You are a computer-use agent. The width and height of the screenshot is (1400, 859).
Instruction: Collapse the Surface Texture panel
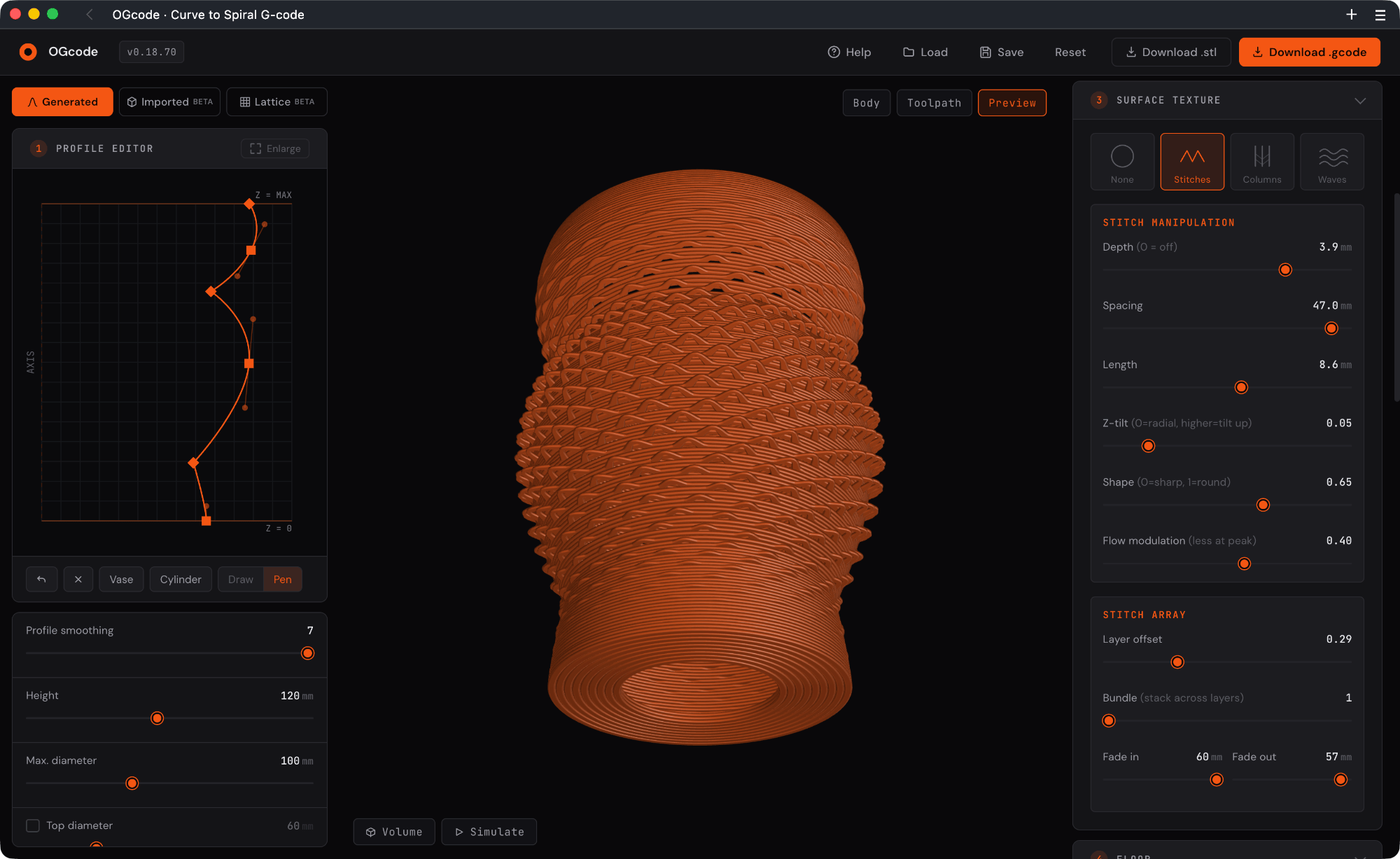click(x=1360, y=101)
